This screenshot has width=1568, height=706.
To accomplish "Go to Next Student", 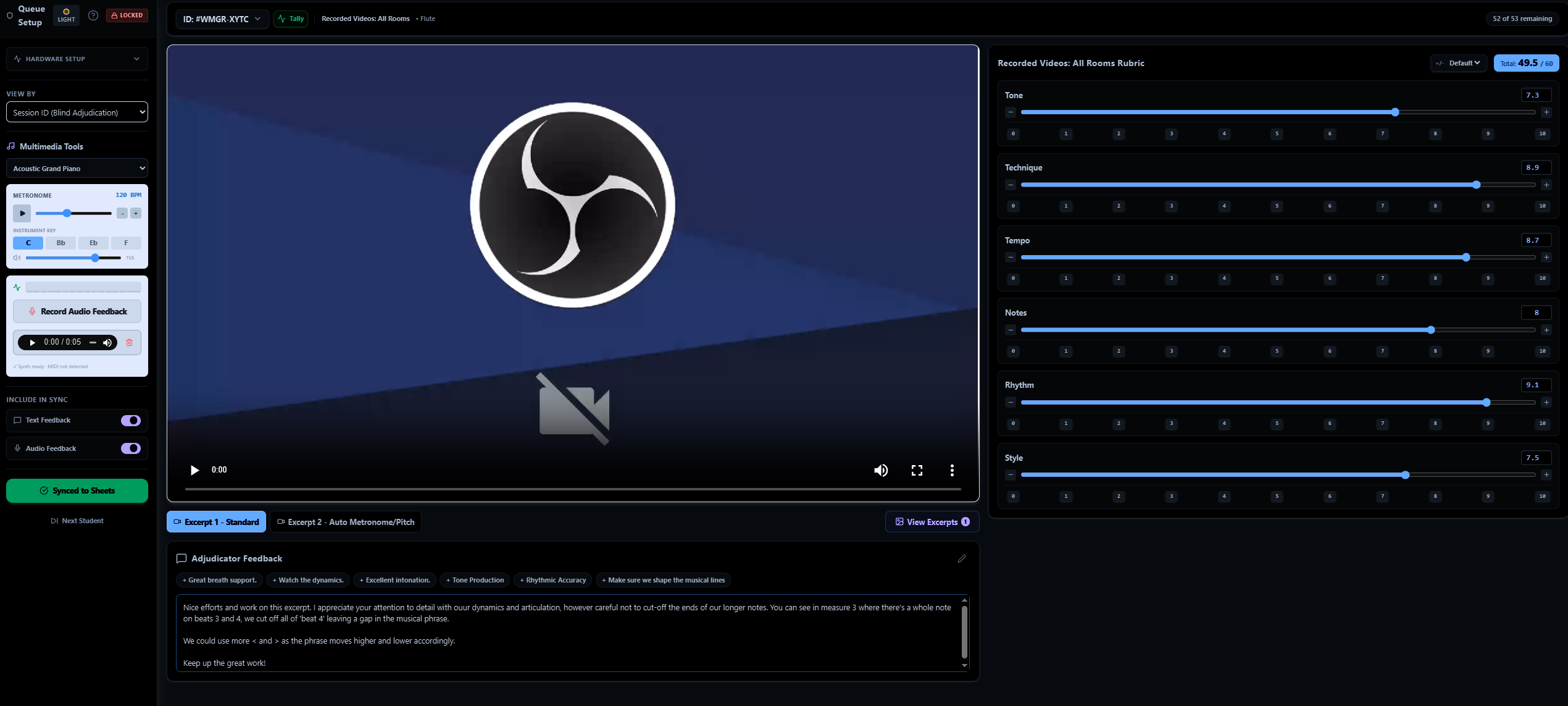I will [77, 521].
